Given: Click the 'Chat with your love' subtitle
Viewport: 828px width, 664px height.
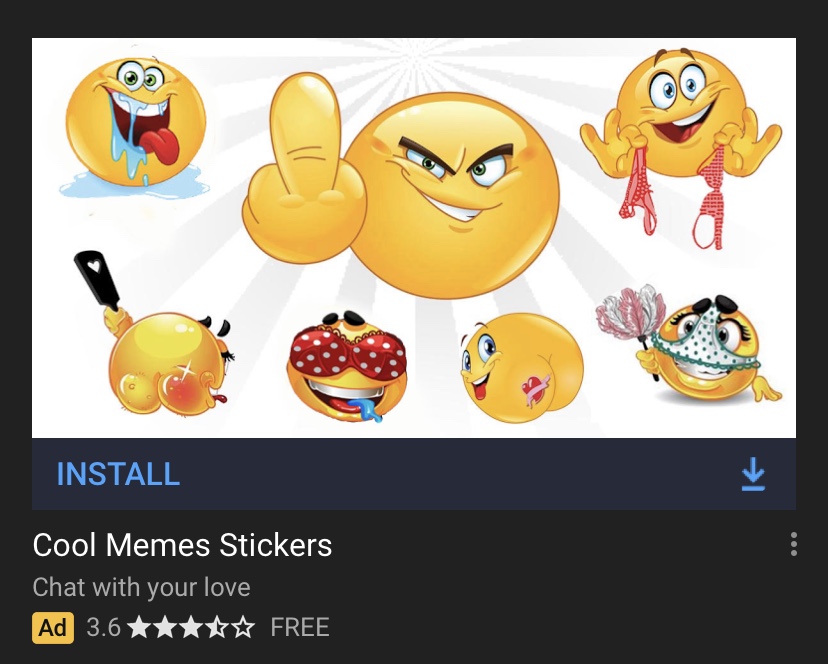Looking at the screenshot, I should (x=142, y=587).
